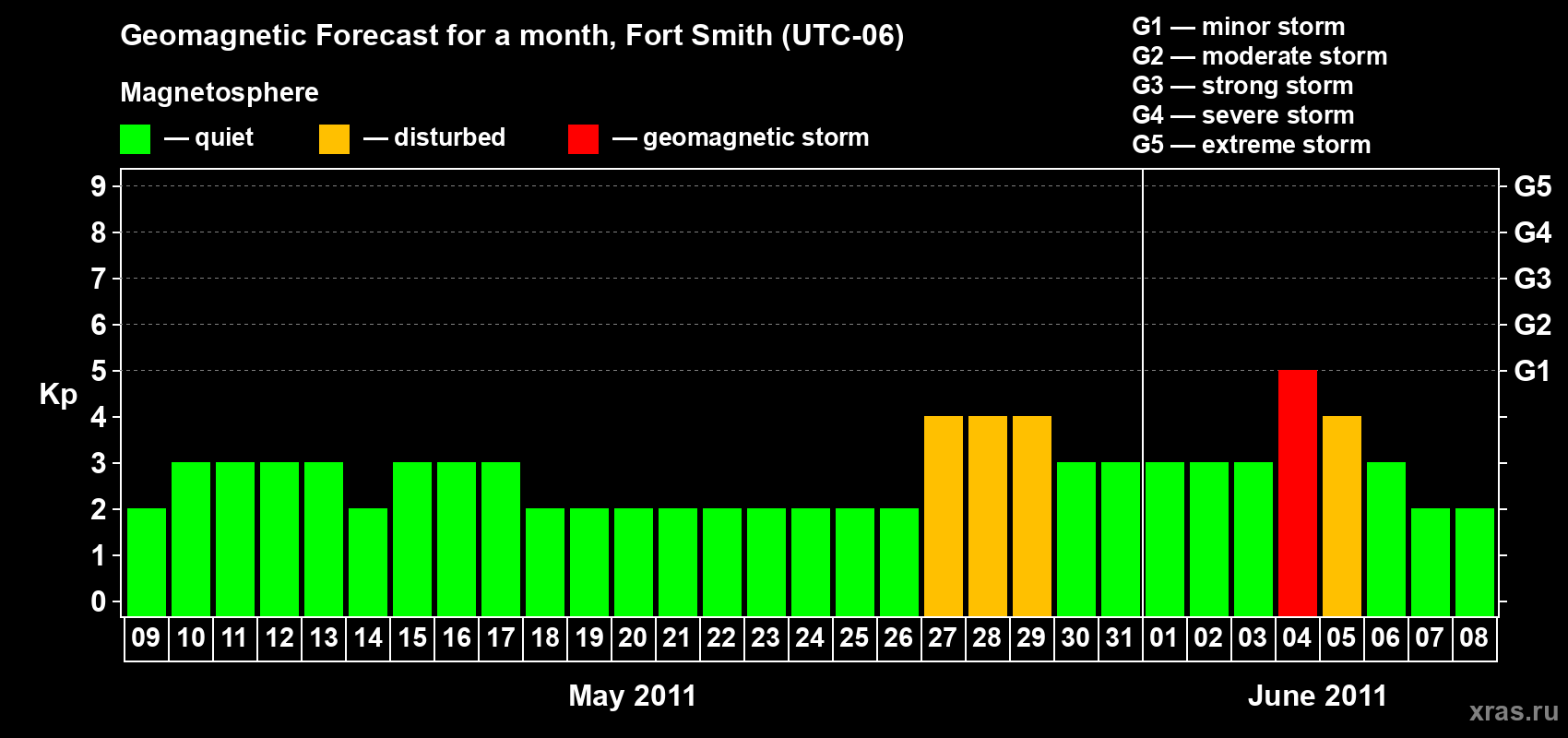Click the green bar for June 01
1568x738 pixels.
[1165, 539]
